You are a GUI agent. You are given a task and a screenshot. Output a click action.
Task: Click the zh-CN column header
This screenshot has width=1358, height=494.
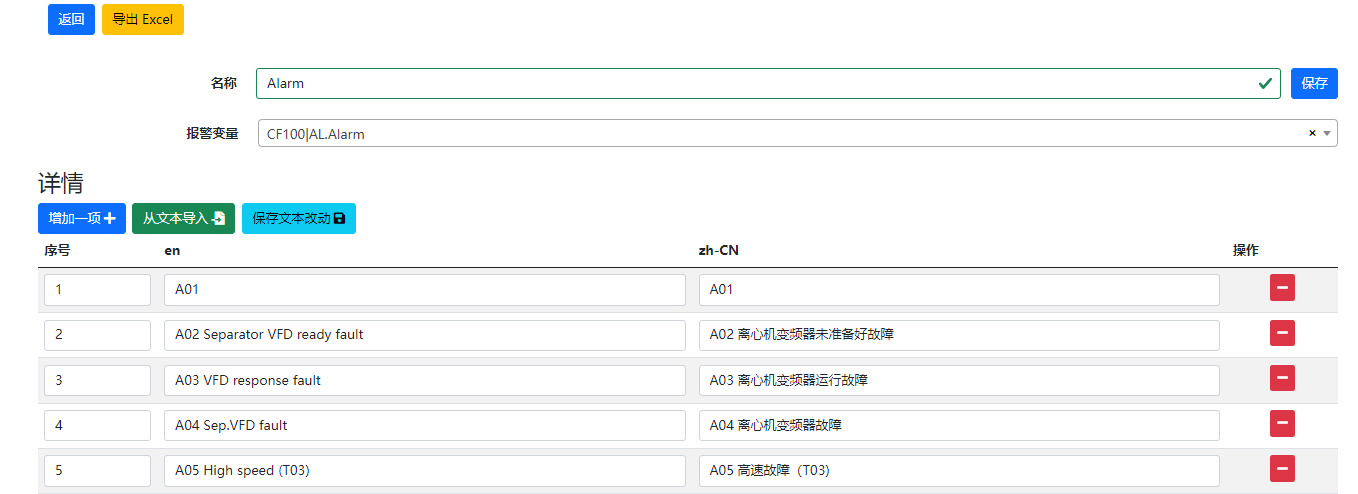[x=718, y=251]
